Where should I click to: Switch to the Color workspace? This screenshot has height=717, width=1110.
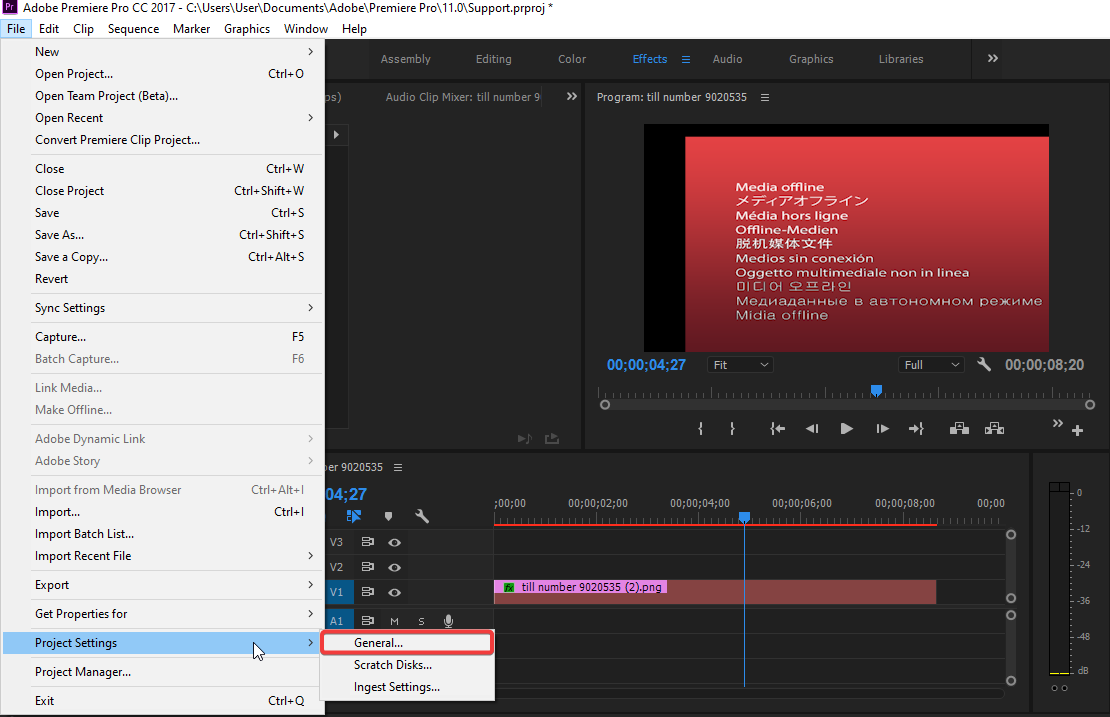point(572,59)
